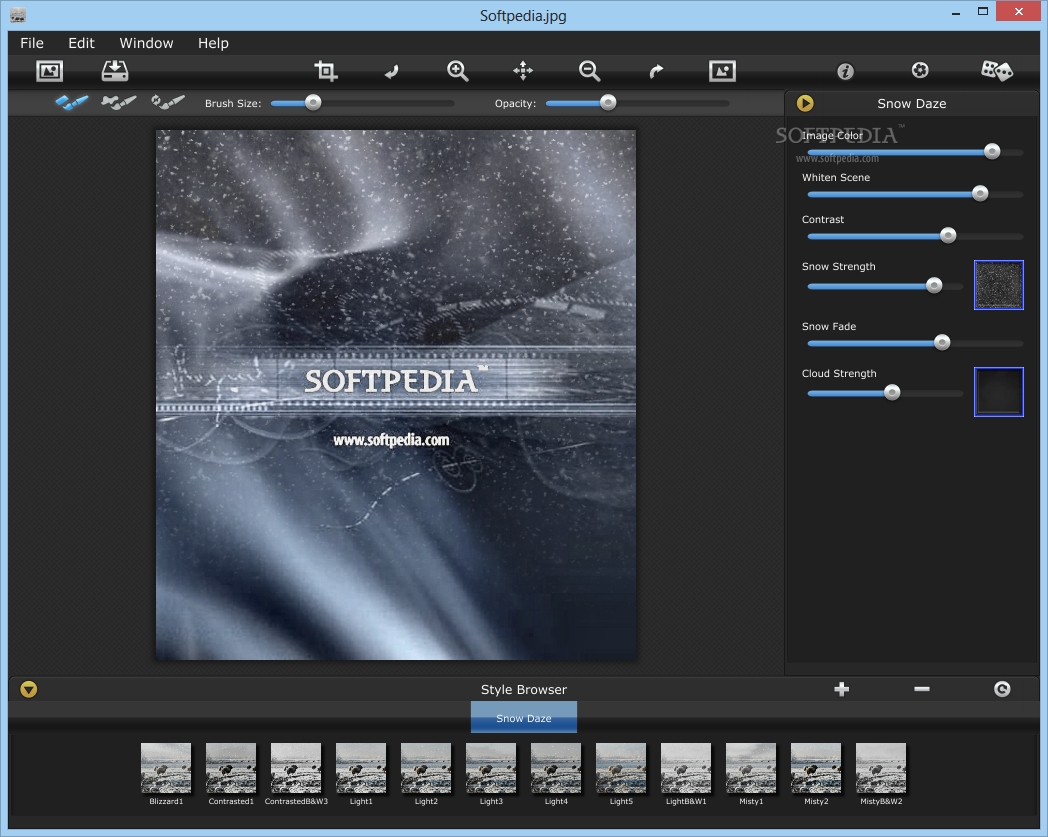Viewport: 1048px width, 837px height.
Task: Apply the Misty2 preset thumbnail
Action: tap(816, 768)
